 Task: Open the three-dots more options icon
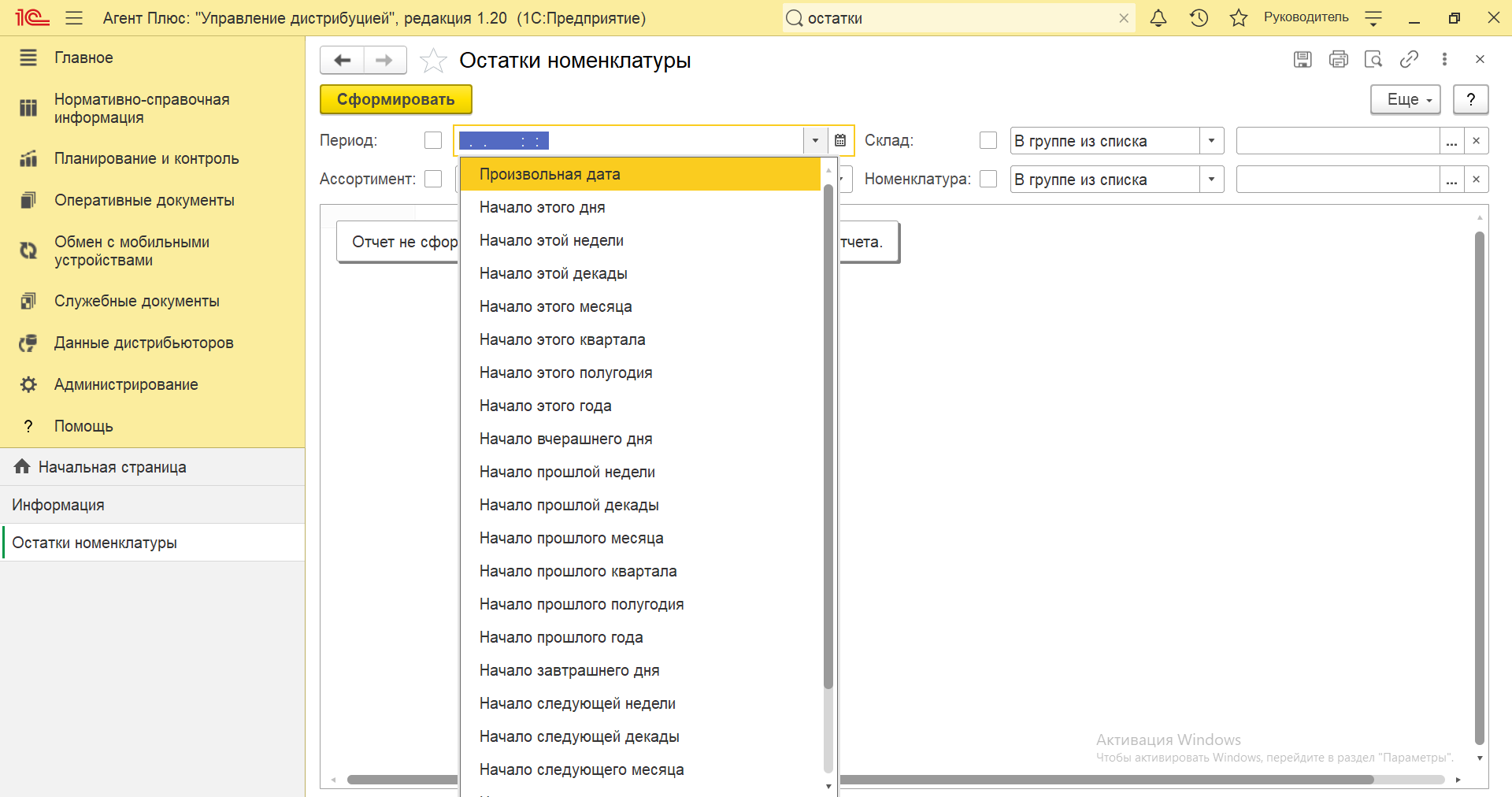pyautogui.click(x=1444, y=59)
